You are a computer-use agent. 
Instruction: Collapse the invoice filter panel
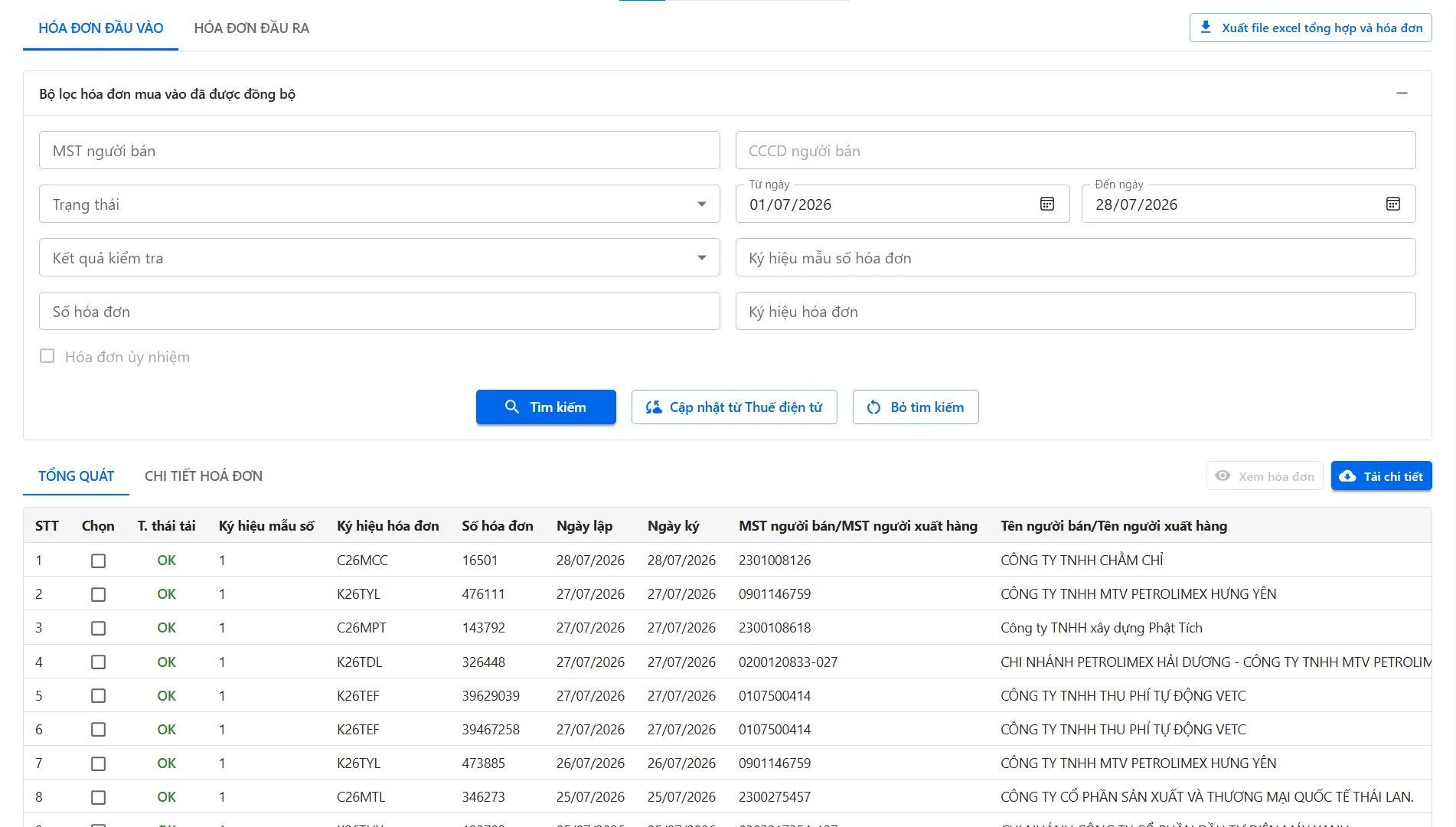1402,93
